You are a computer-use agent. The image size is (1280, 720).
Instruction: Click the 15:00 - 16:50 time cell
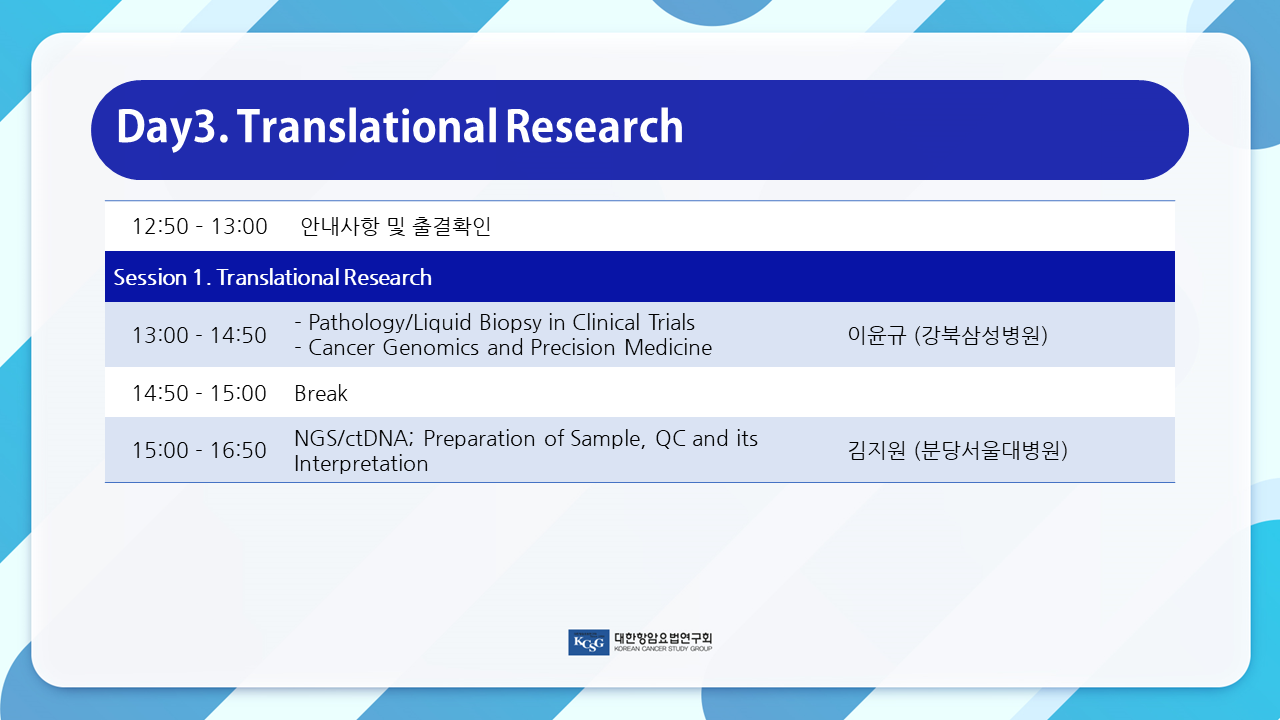coord(200,450)
